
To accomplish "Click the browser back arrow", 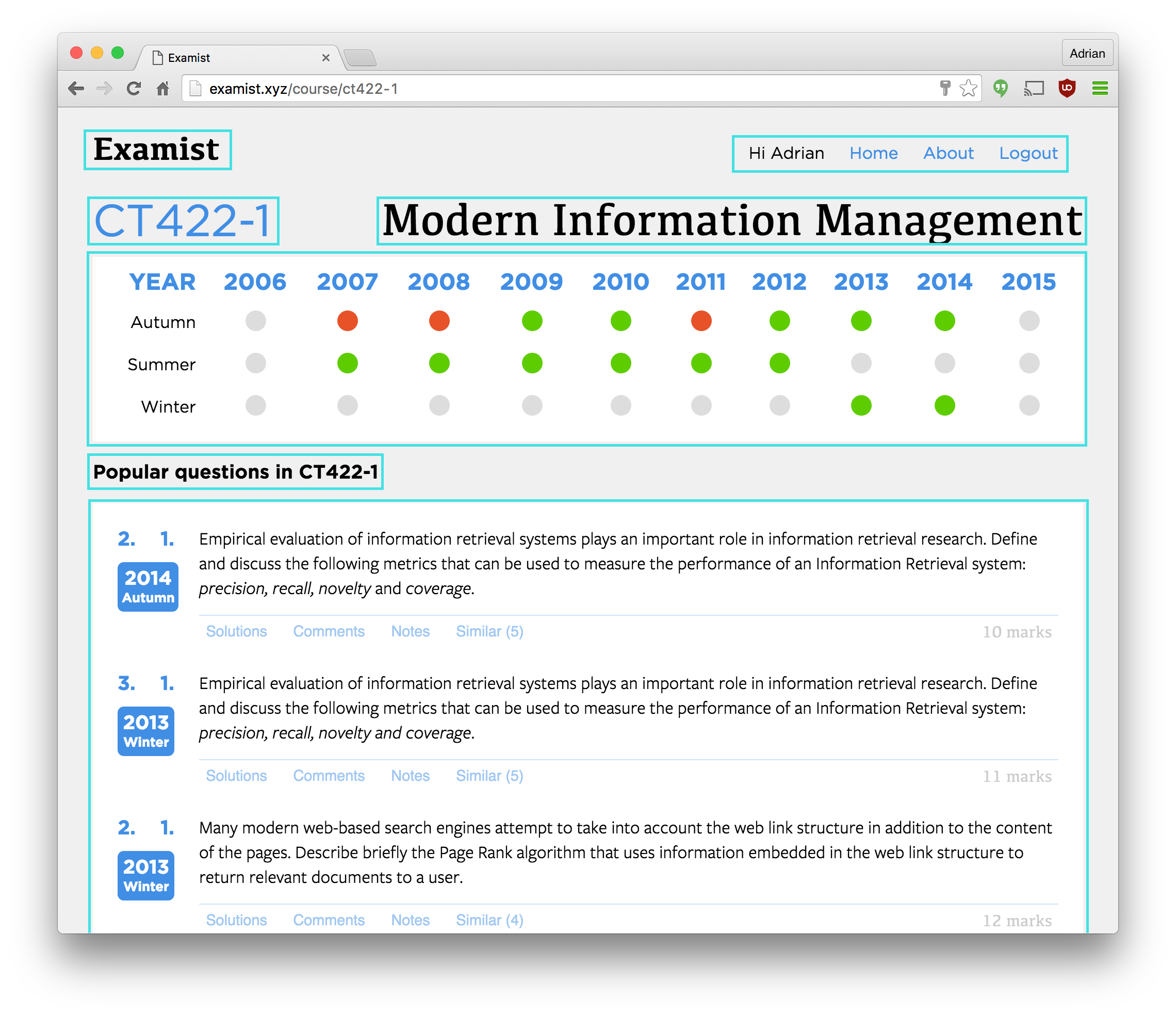I will click(76, 89).
